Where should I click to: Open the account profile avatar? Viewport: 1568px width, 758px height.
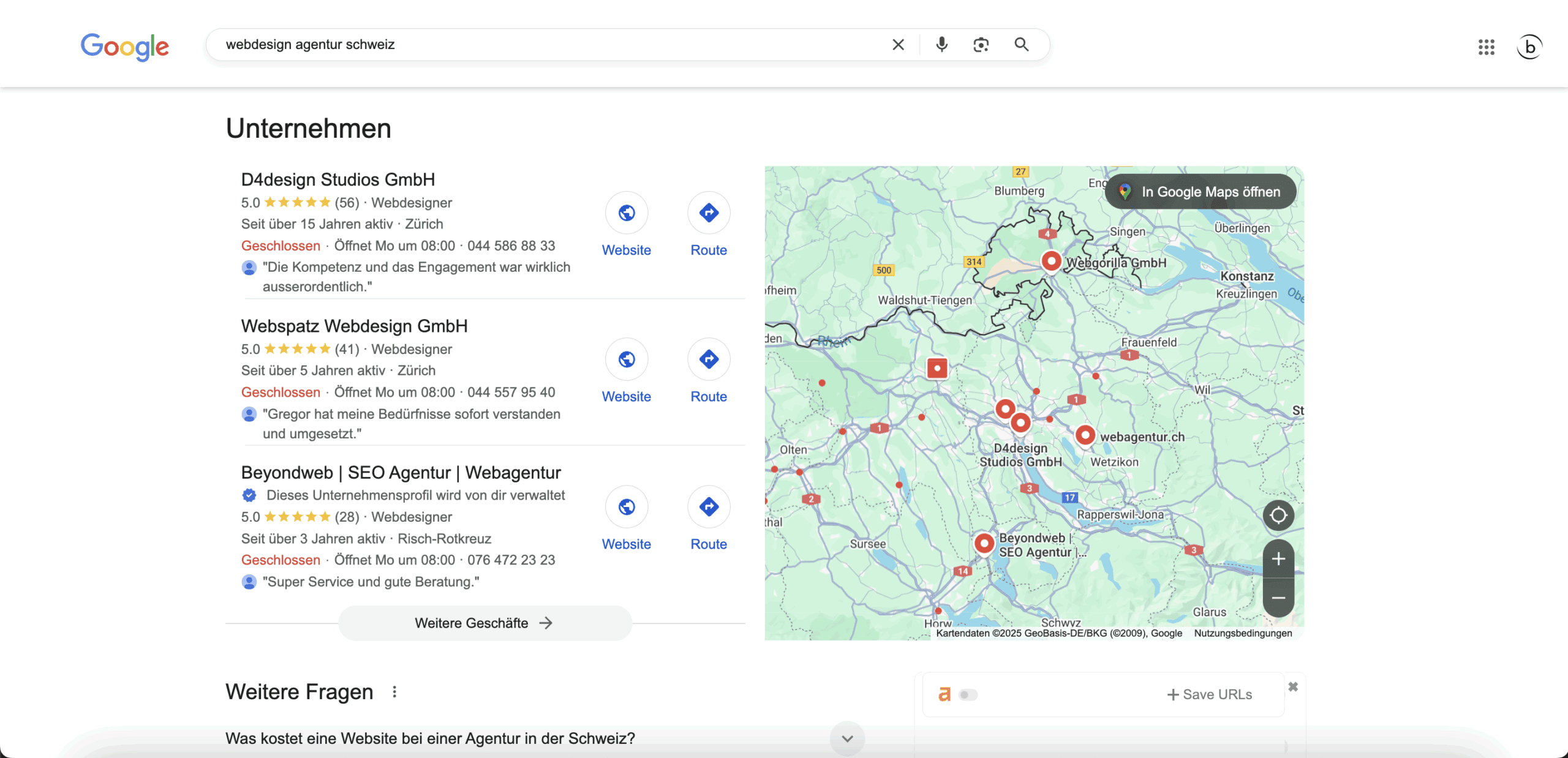pyautogui.click(x=1529, y=47)
